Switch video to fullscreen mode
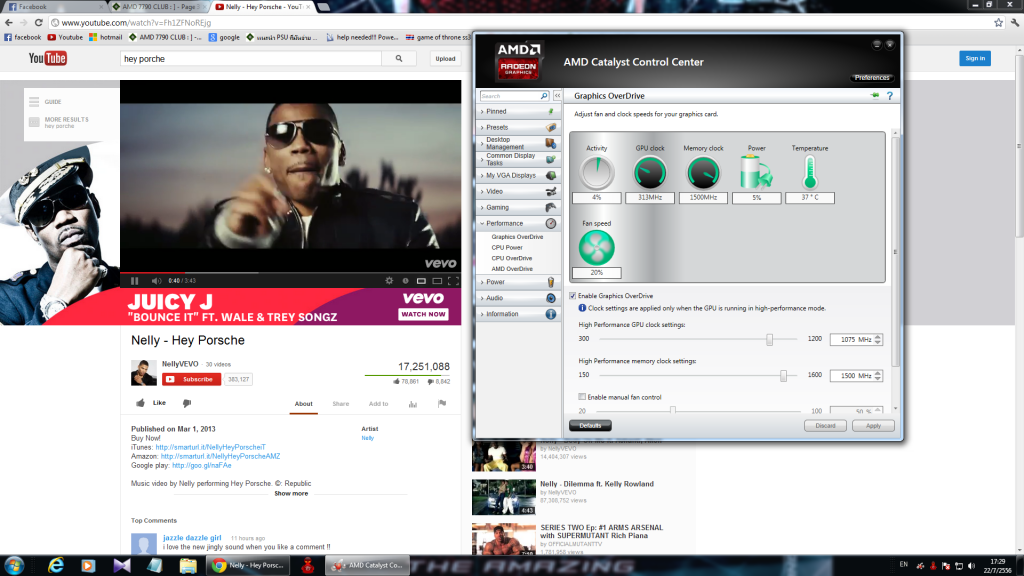The image size is (1024, 576). (453, 281)
